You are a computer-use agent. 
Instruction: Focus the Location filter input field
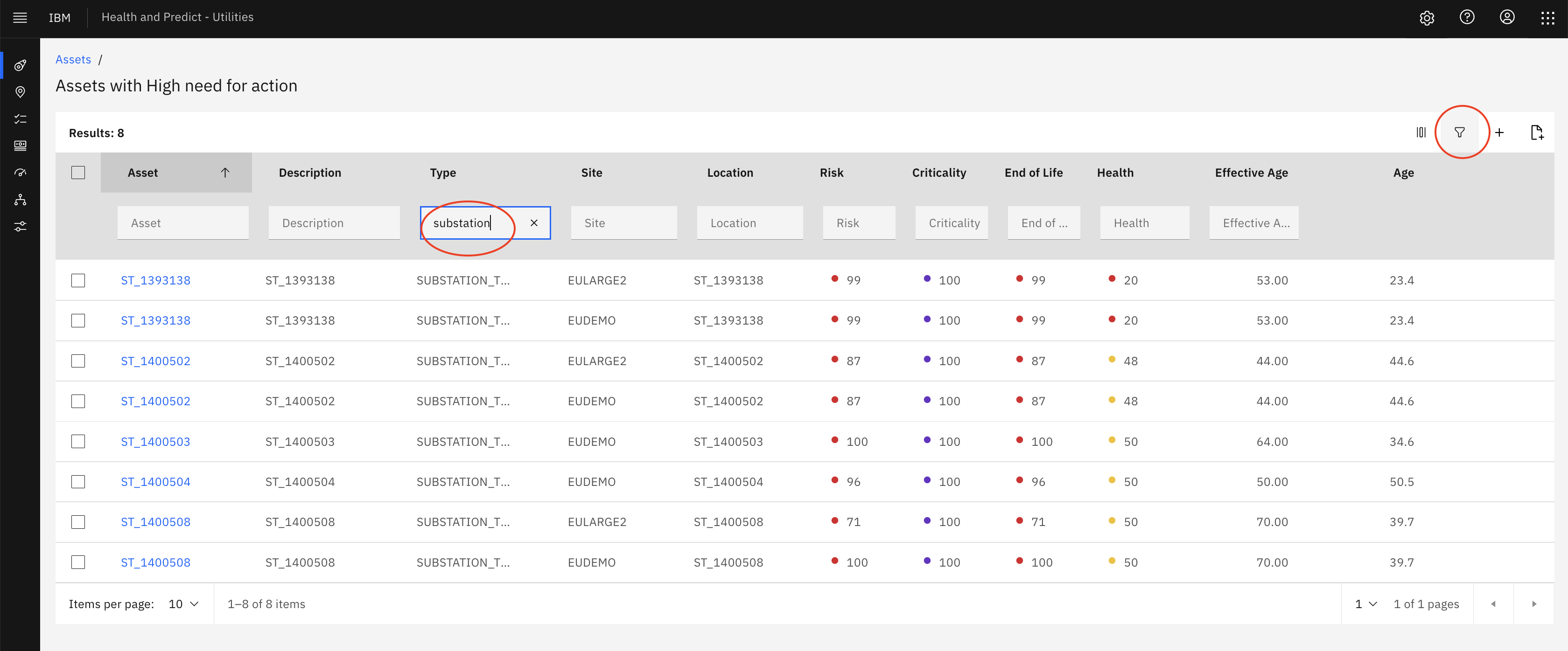point(750,223)
